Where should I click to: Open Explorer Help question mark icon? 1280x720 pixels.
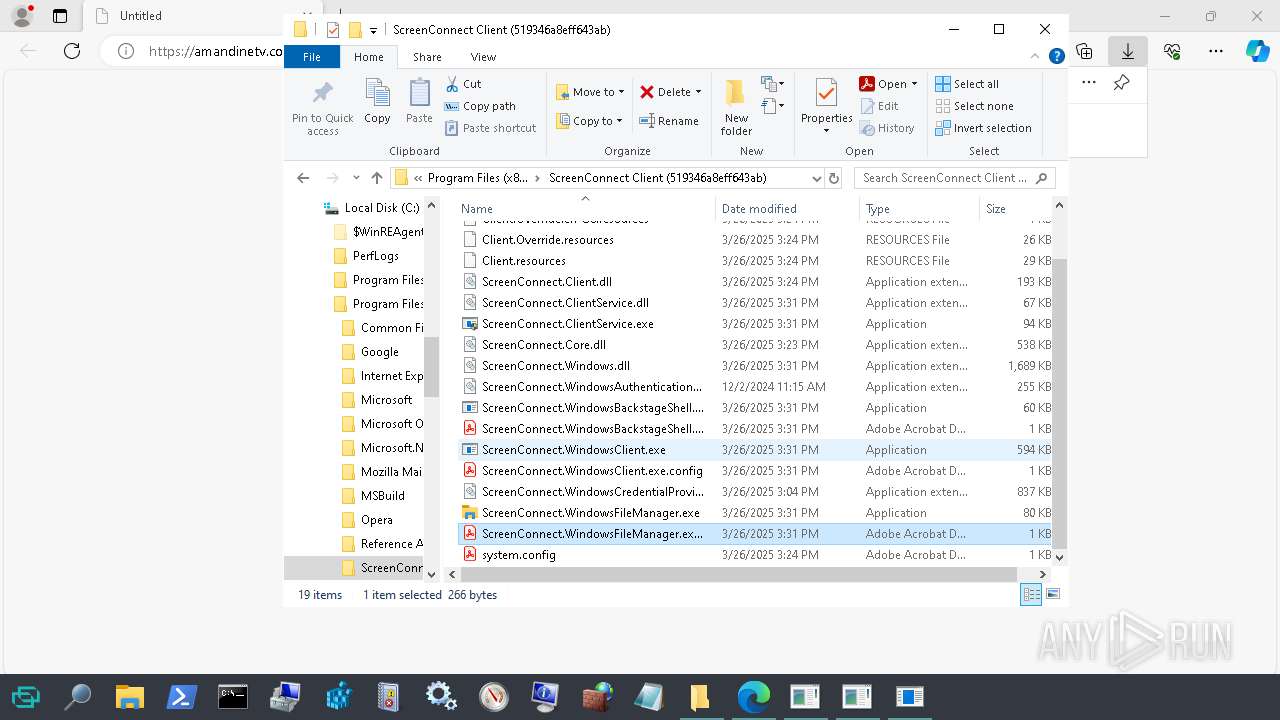1056,57
